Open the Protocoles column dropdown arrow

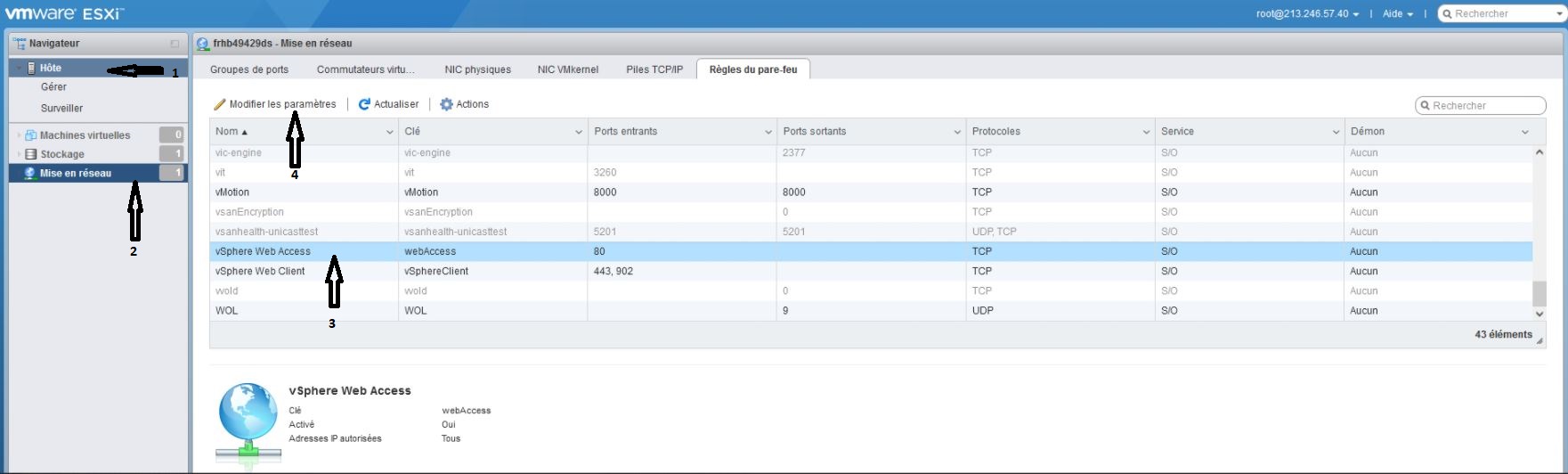pos(1146,132)
